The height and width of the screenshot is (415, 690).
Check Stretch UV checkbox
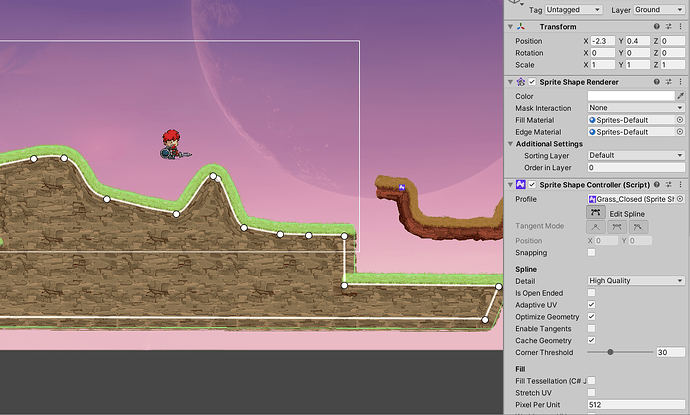click(591, 393)
